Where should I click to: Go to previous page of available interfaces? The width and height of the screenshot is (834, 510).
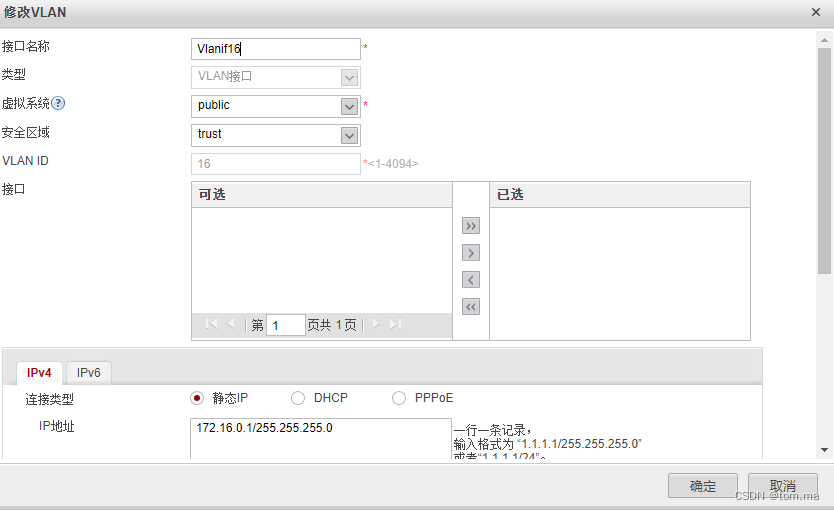[231, 324]
